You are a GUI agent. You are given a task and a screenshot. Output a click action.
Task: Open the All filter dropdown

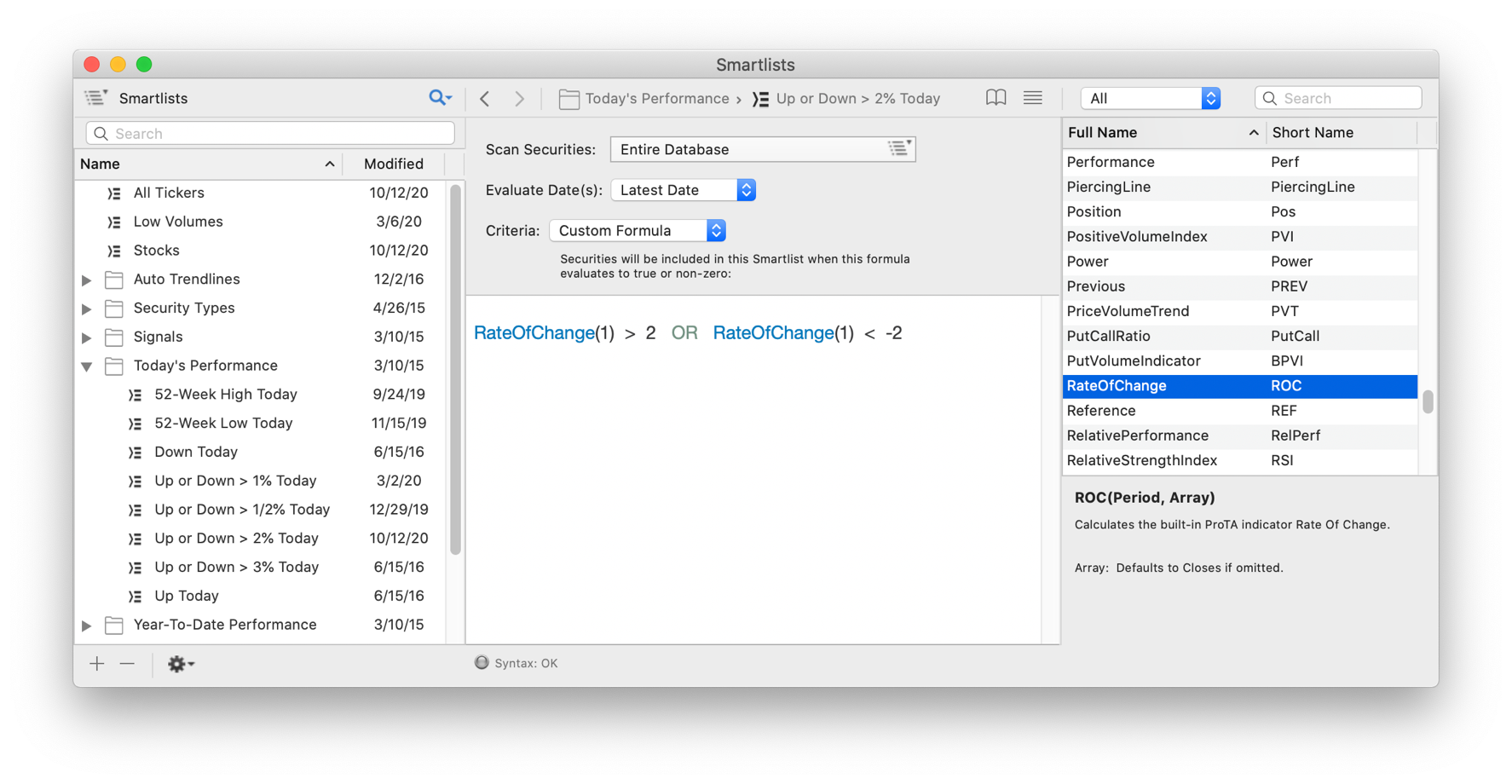pos(1209,97)
